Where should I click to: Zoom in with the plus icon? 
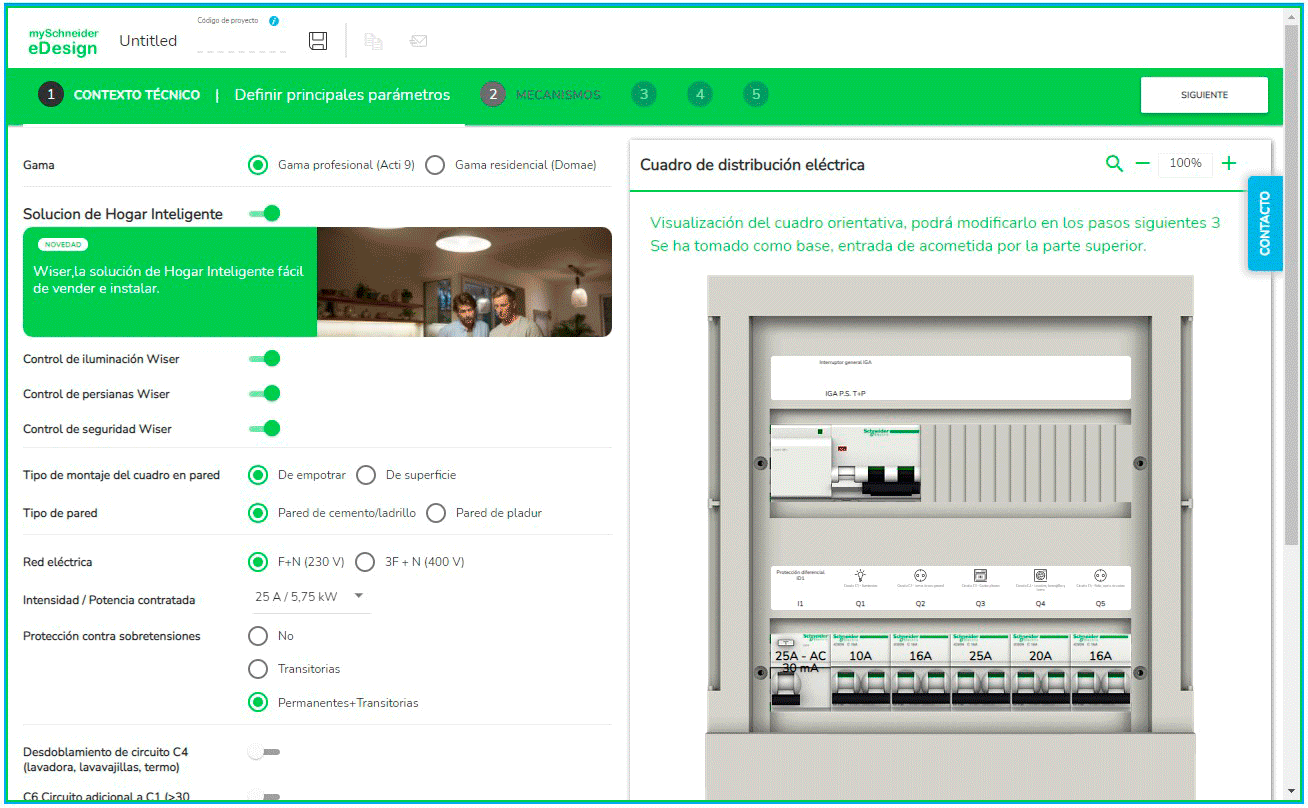(x=1229, y=164)
